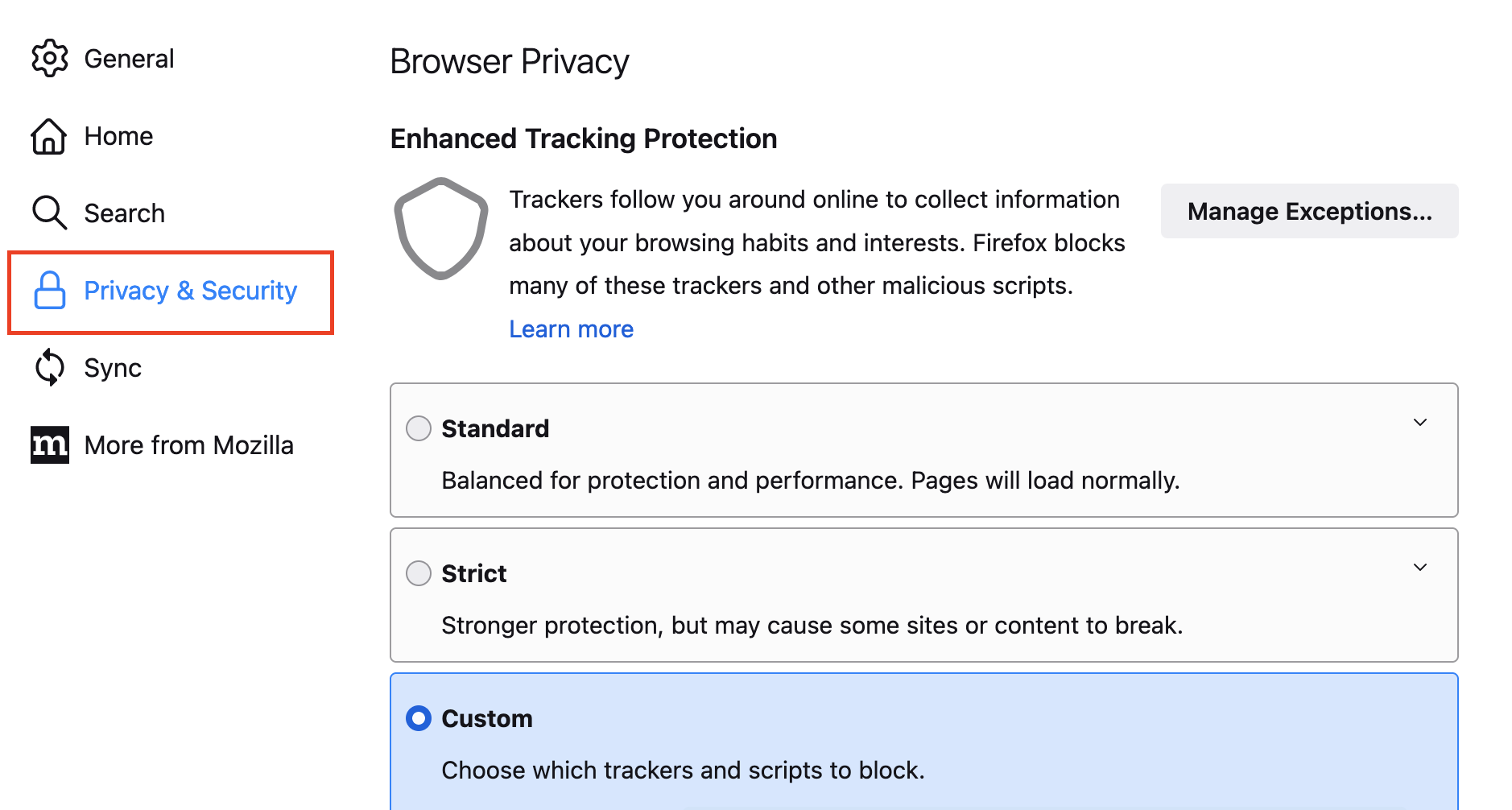
Task: Select the Strict protection radio button
Action: (419, 573)
